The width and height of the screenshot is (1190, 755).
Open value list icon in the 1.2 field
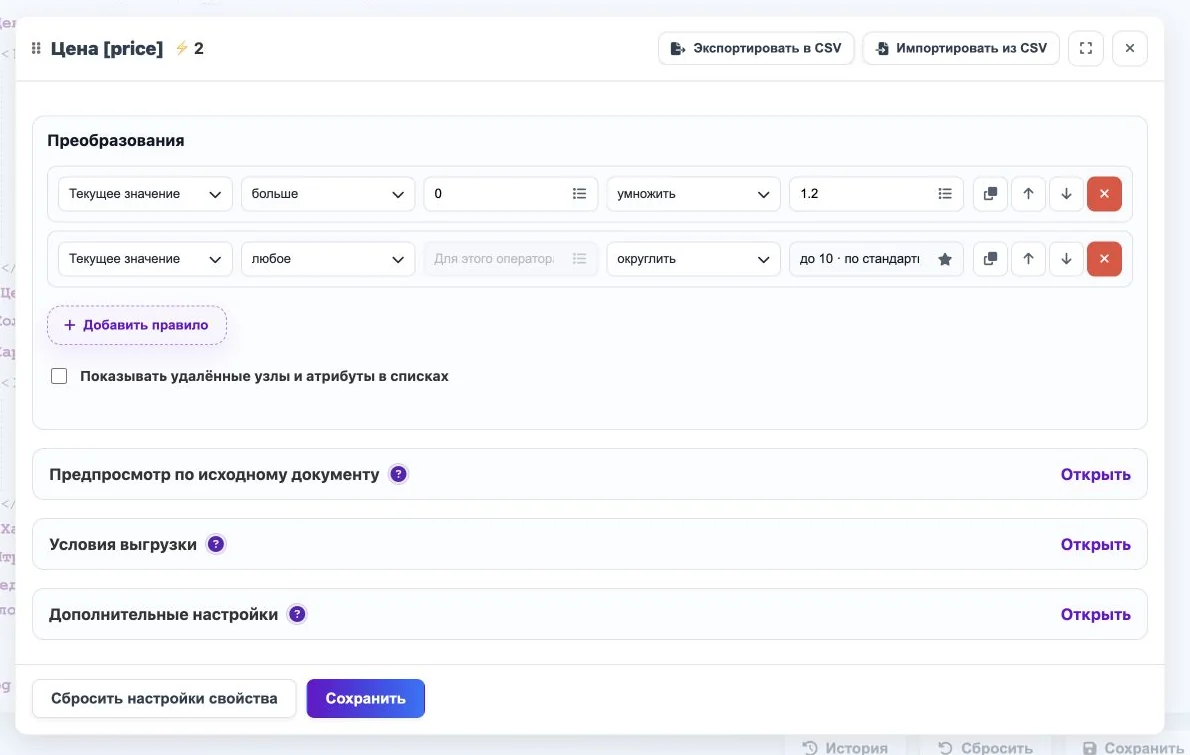coord(944,193)
